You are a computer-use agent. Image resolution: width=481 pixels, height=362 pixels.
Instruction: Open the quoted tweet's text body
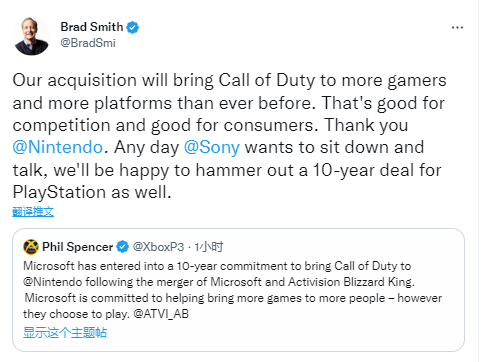point(232,290)
